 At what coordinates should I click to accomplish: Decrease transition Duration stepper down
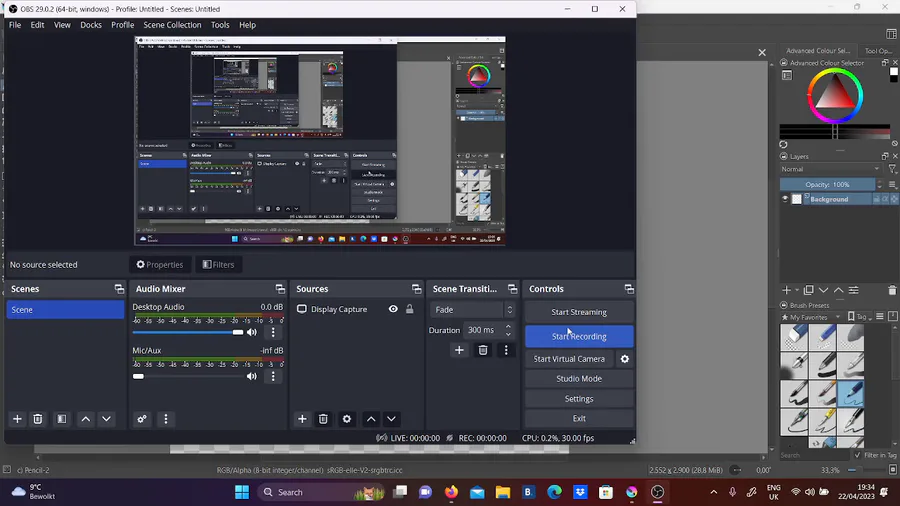click(508, 334)
